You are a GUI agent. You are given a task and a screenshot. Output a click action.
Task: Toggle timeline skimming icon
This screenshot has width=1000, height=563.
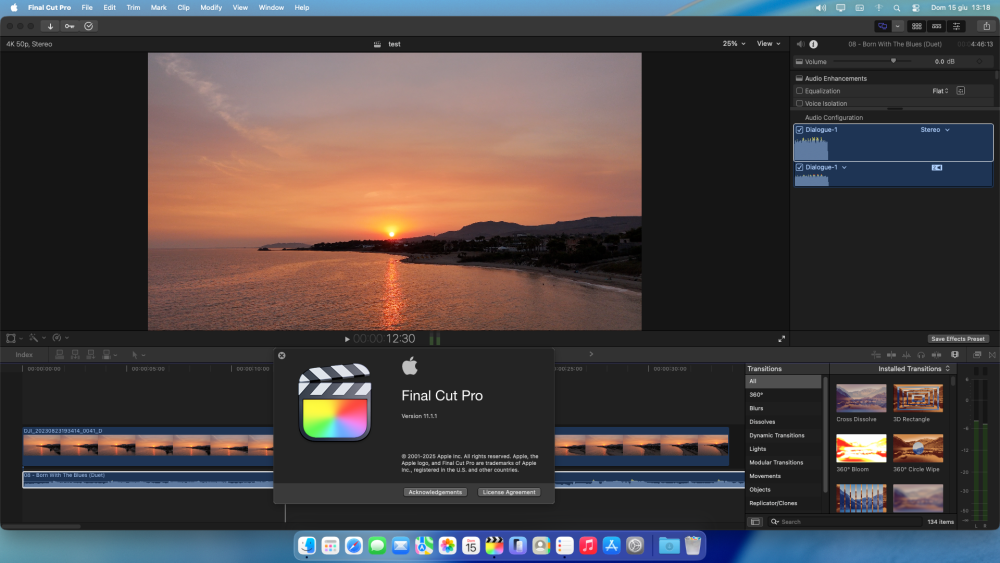891,355
